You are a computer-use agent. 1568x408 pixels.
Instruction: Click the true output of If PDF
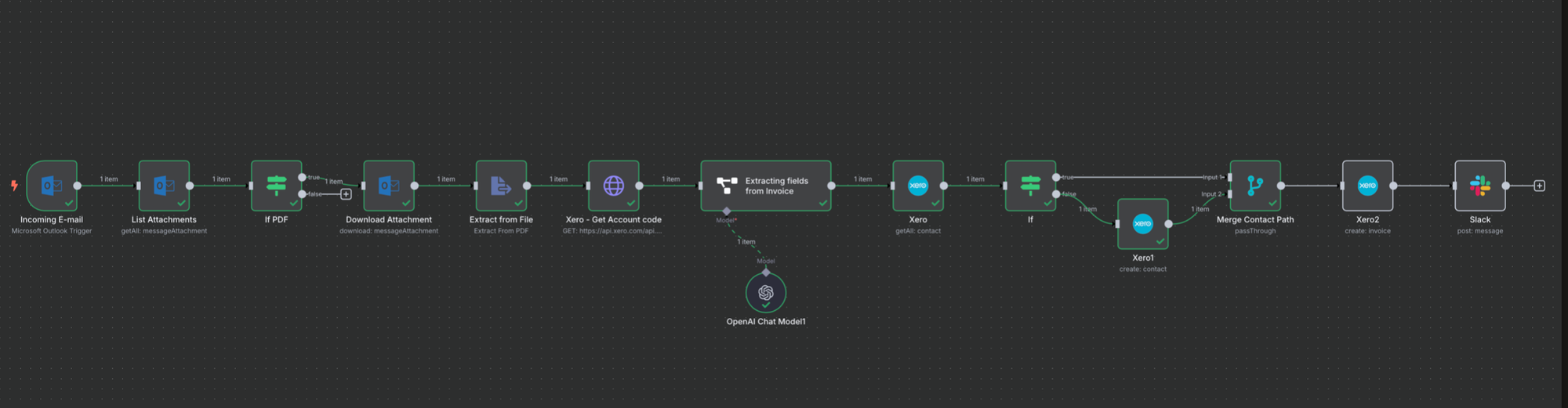click(302, 177)
